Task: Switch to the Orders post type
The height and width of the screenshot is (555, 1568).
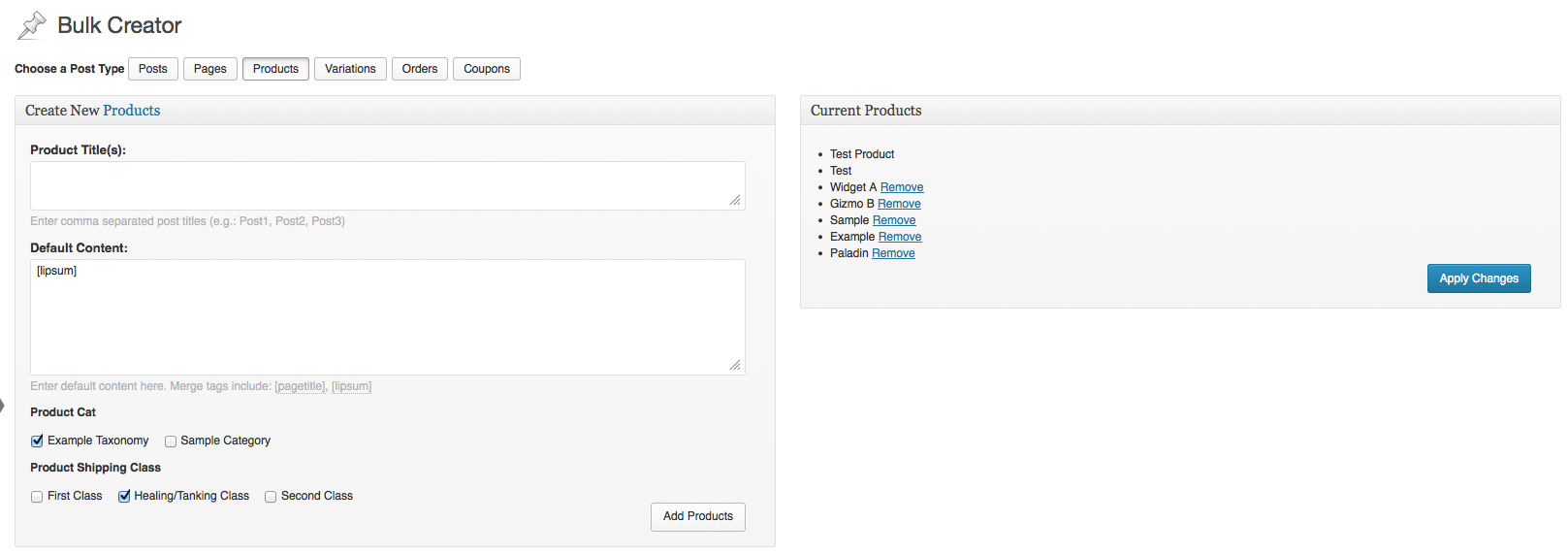Action: pyautogui.click(x=420, y=69)
